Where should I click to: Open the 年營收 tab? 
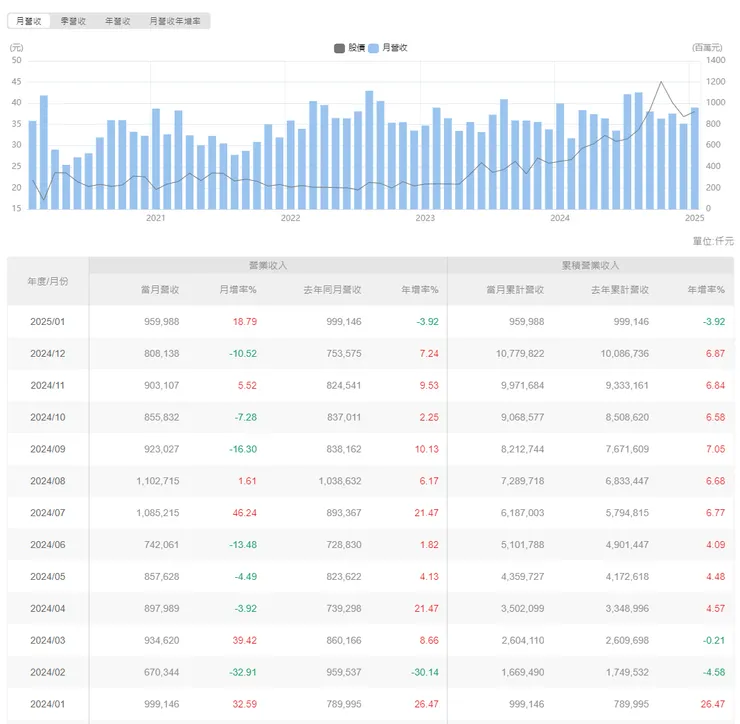tap(118, 21)
